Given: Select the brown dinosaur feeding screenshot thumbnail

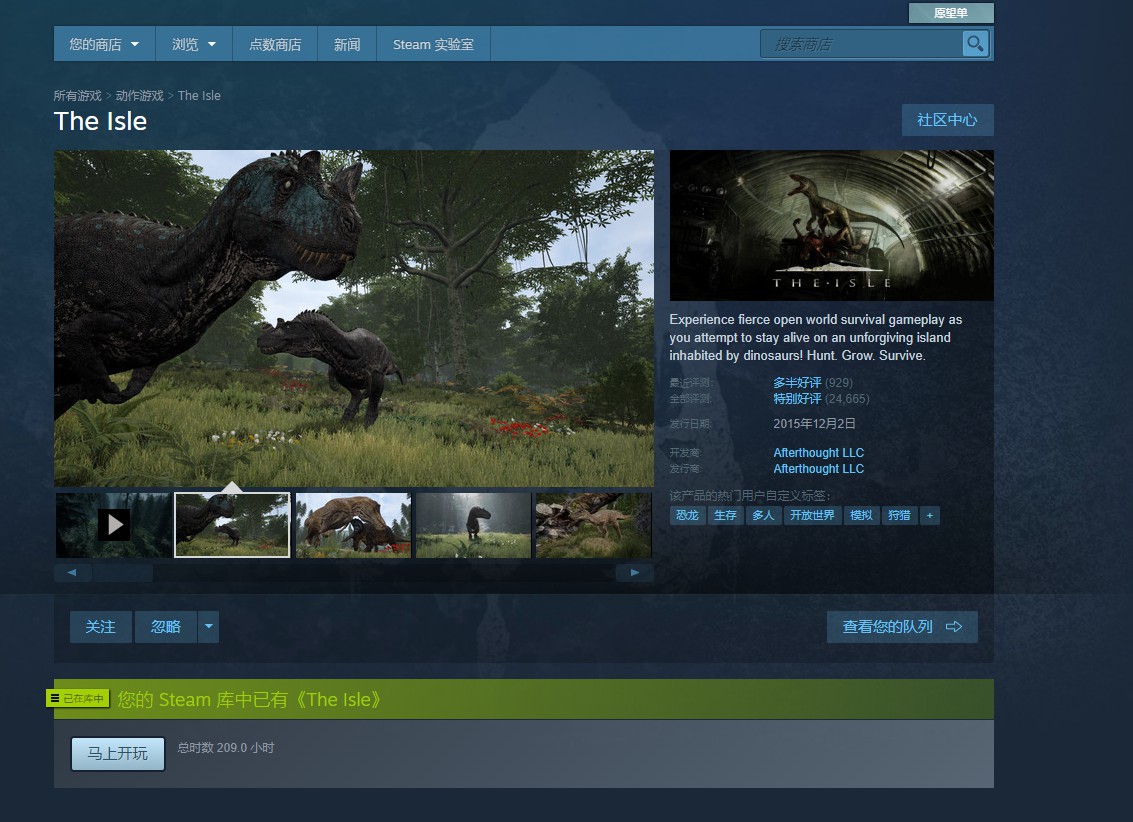Looking at the screenshot, I should [353, 525].
